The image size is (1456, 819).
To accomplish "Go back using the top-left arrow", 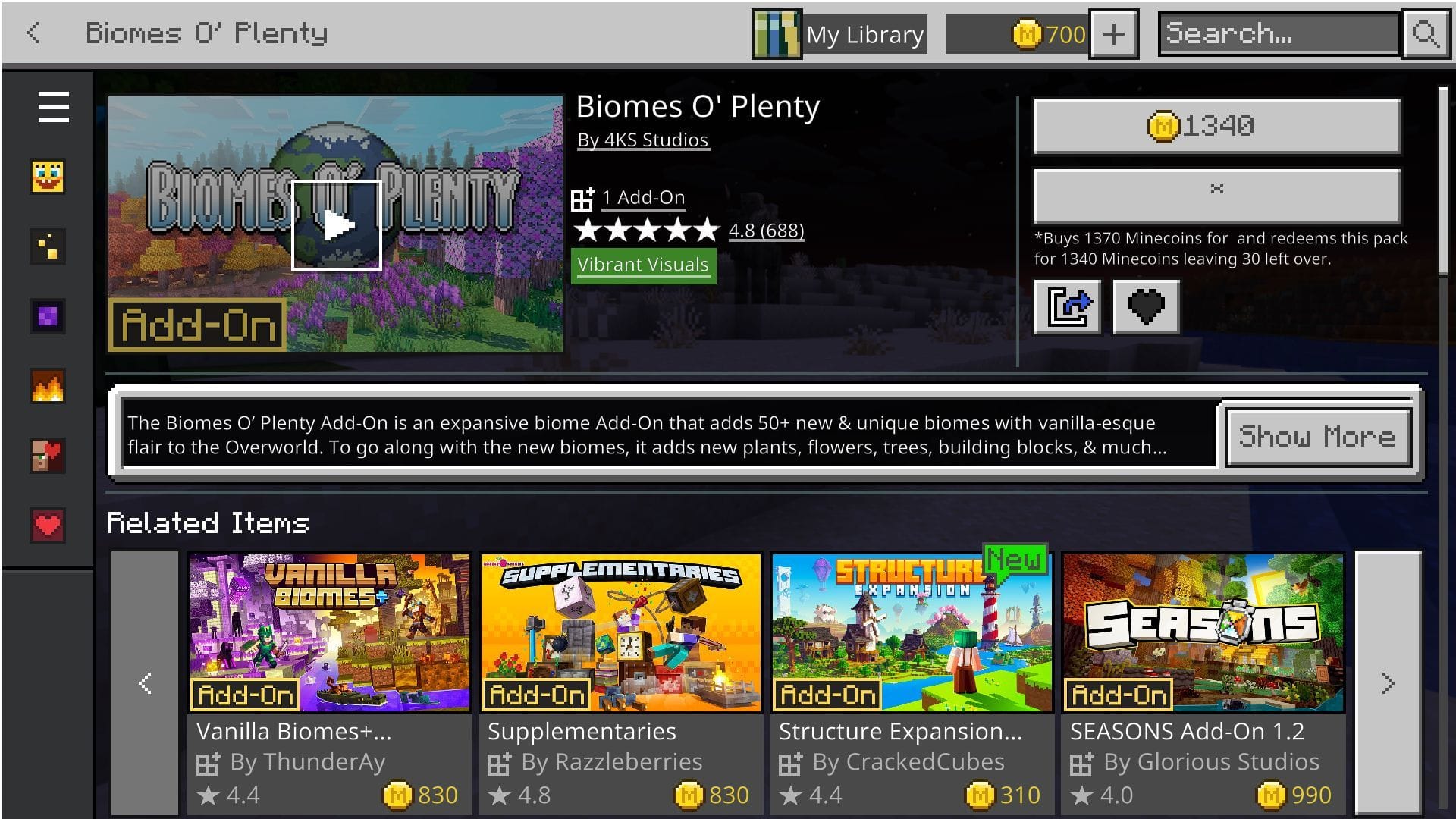I will point(33,33).
